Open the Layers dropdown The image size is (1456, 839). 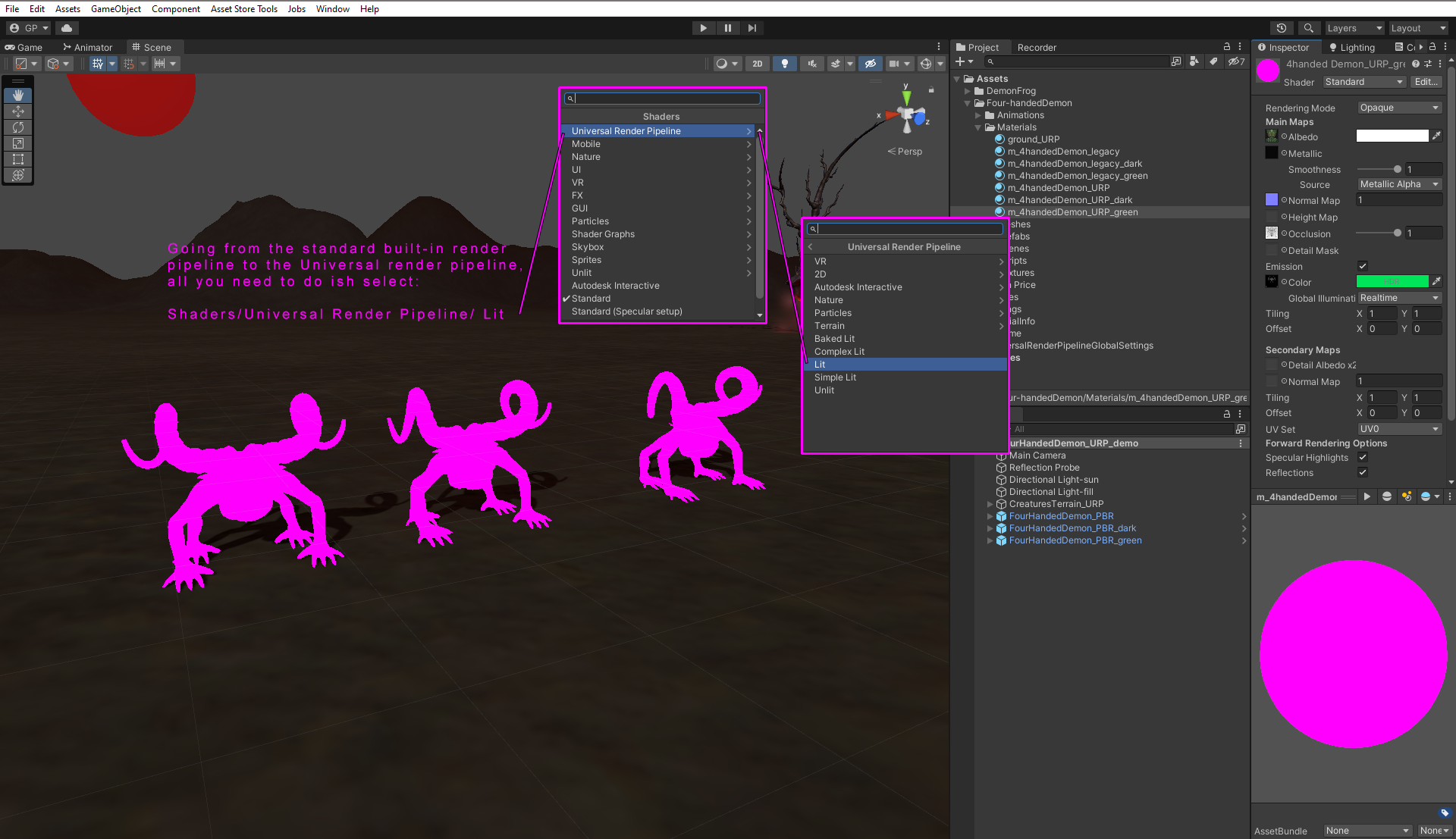(x=1354, y=28)
